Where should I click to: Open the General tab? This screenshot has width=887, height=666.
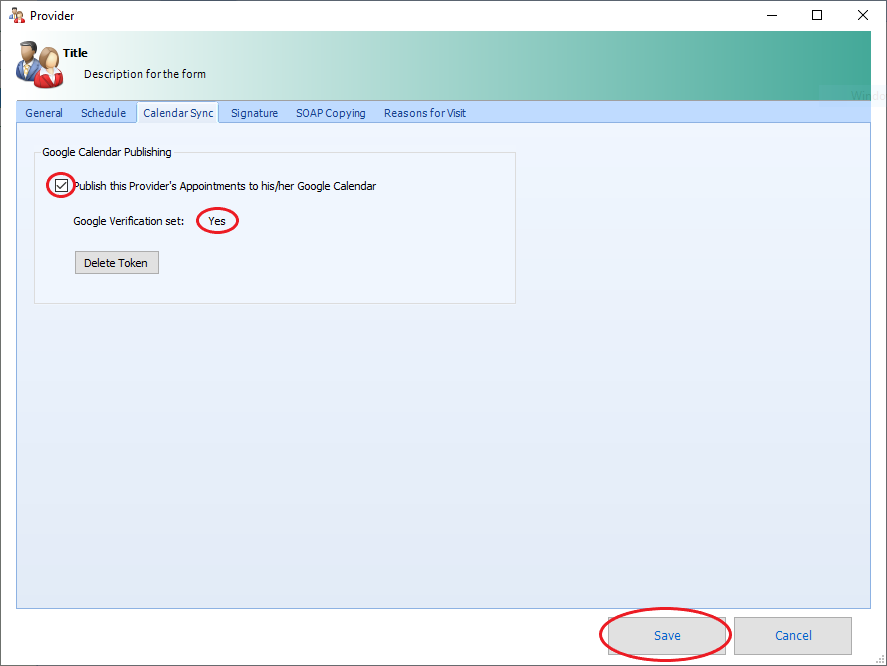(x=44, y=113)
